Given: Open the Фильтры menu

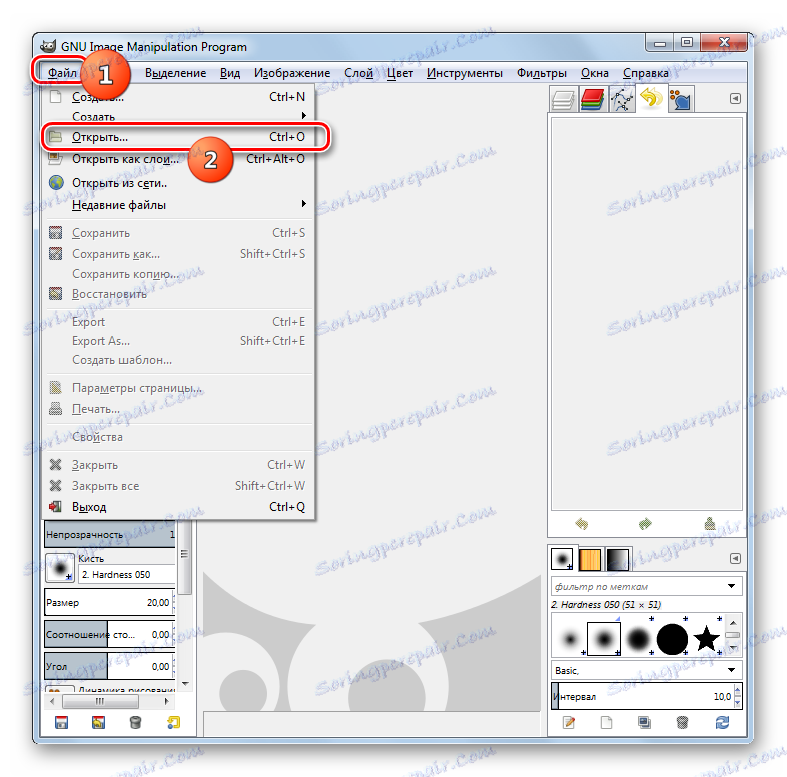Looking at the screenshot, I should coord(542,73).
